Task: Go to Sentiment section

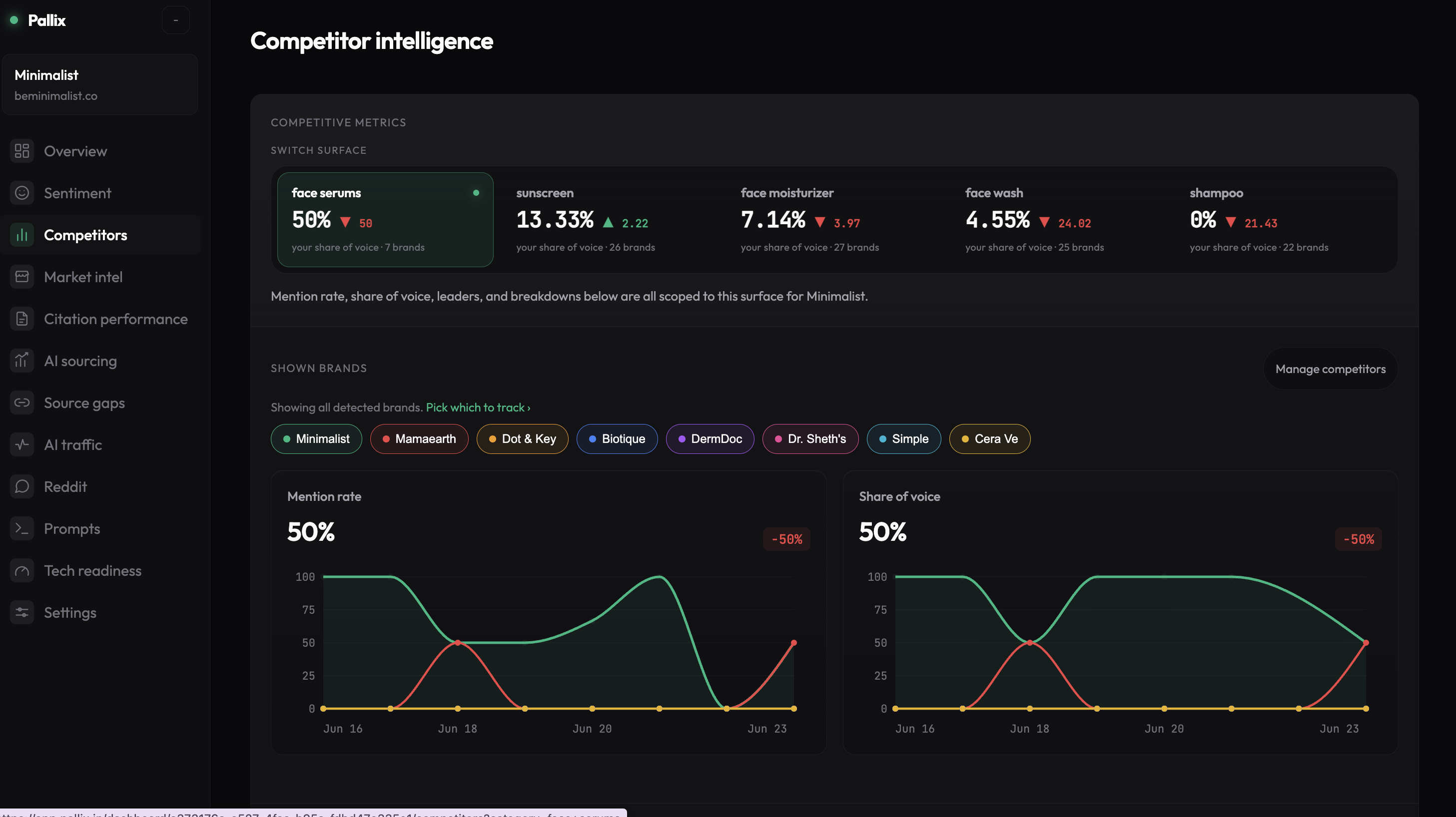Action: point(77,193)
